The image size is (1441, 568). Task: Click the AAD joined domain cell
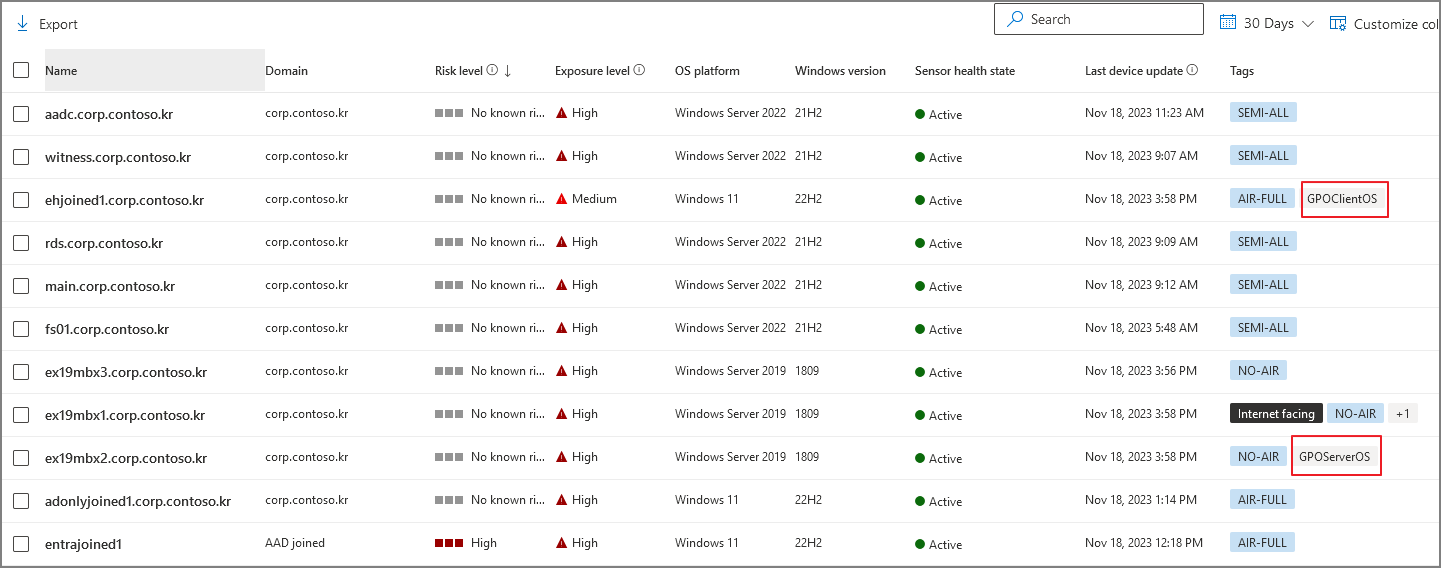coord(295,543)
